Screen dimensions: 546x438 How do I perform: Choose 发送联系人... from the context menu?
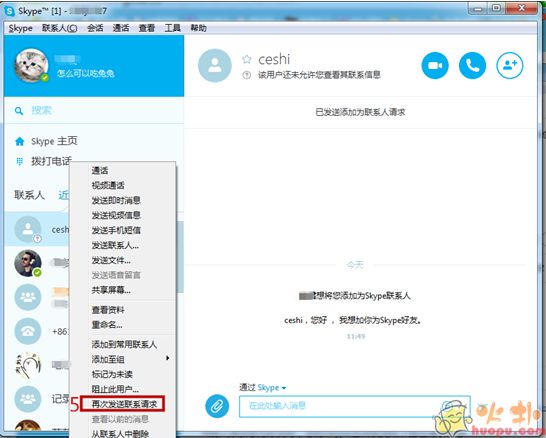[123, 245]
